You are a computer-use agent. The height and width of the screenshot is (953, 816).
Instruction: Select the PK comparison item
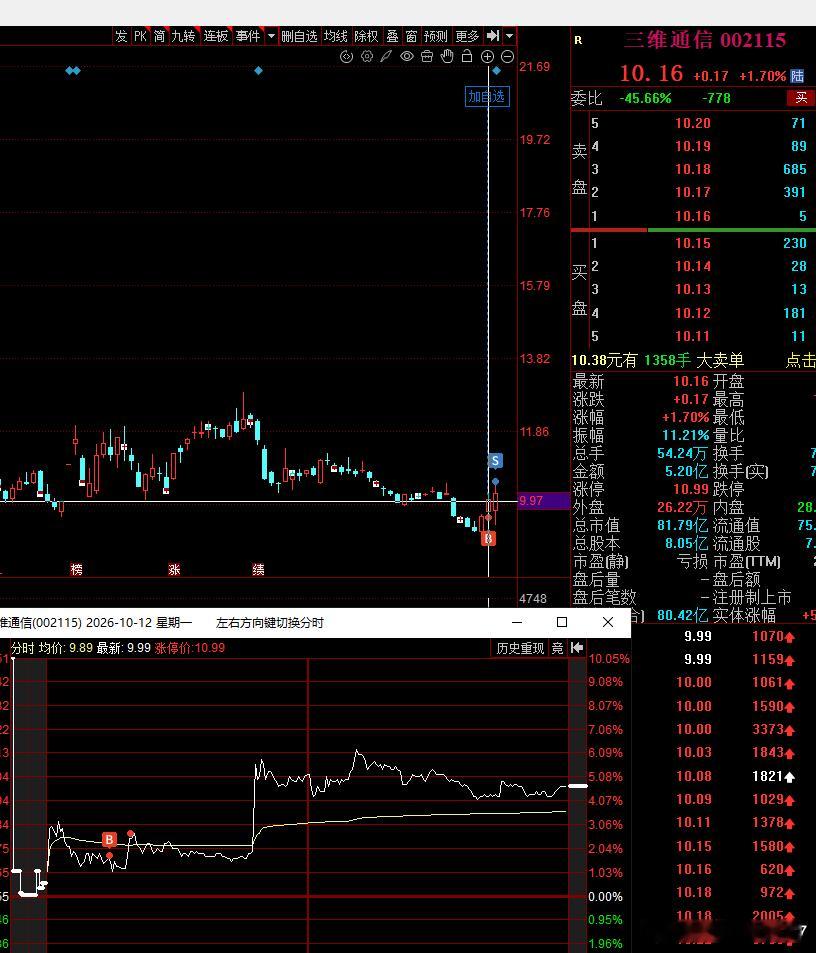pyautogui.click(x=140, y=36)
